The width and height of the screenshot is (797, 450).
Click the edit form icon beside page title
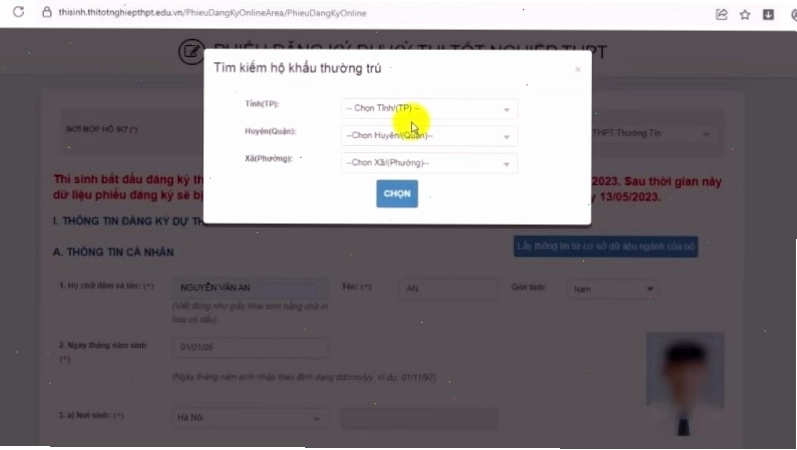[x=191, y=51]
